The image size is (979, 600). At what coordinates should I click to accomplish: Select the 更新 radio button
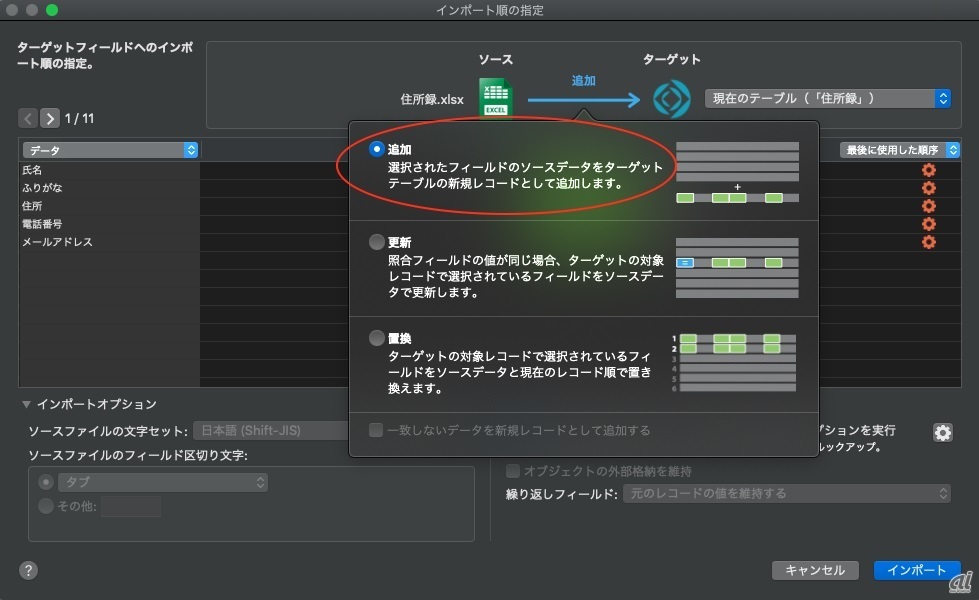[x=376, y=242]
